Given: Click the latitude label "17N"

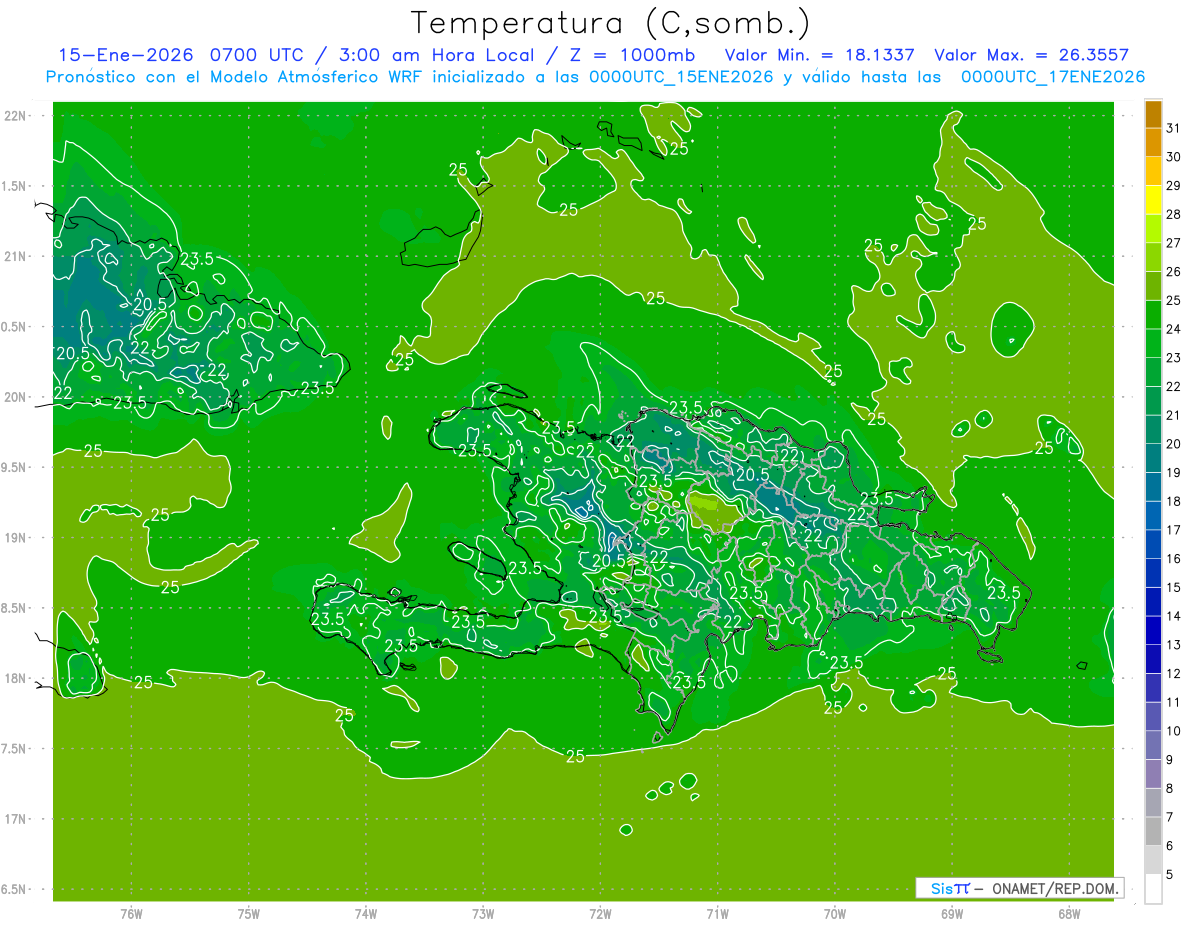Looking at the screenshot, I should (x=15, y=819).
